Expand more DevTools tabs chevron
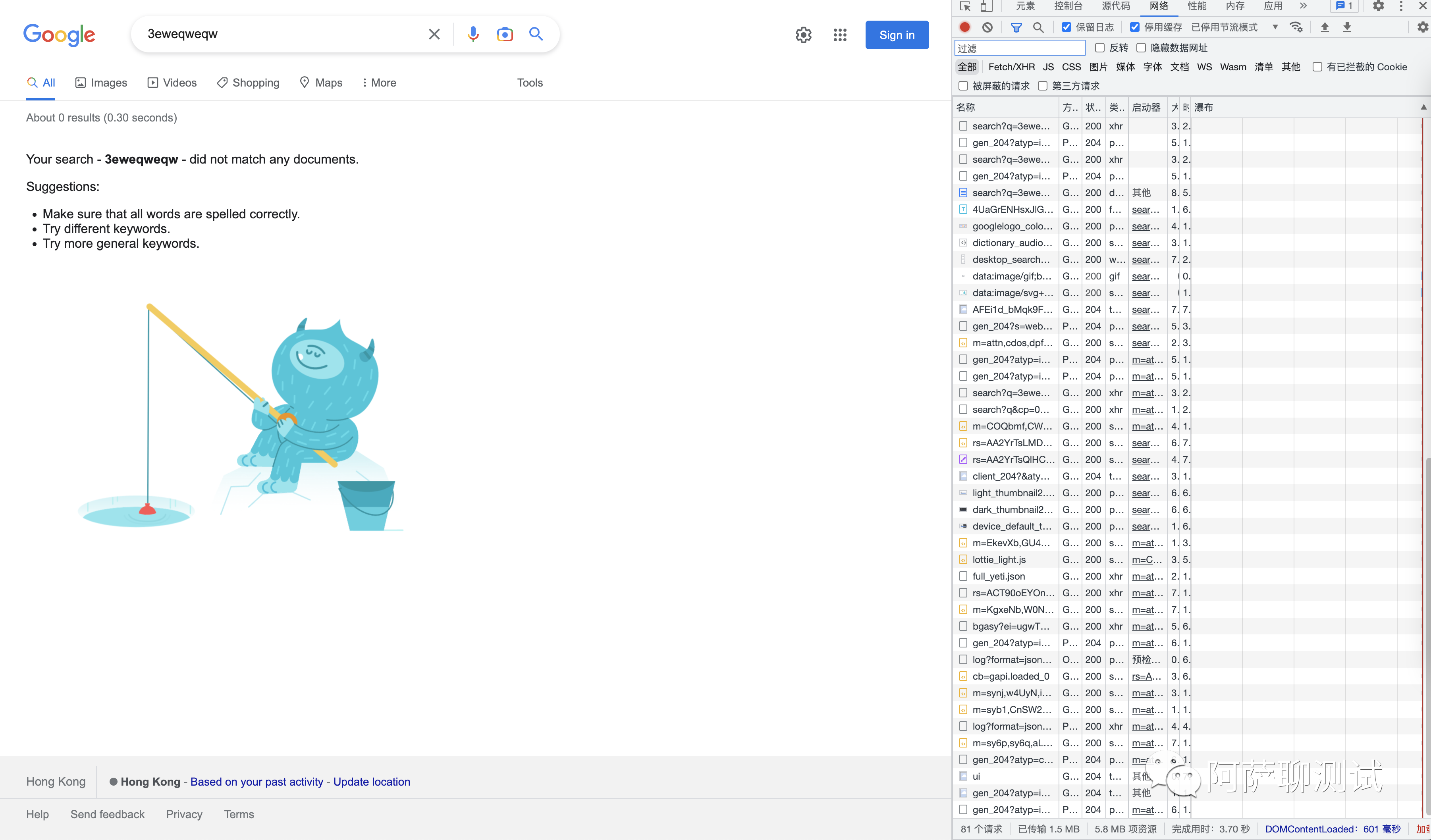 1303,6
